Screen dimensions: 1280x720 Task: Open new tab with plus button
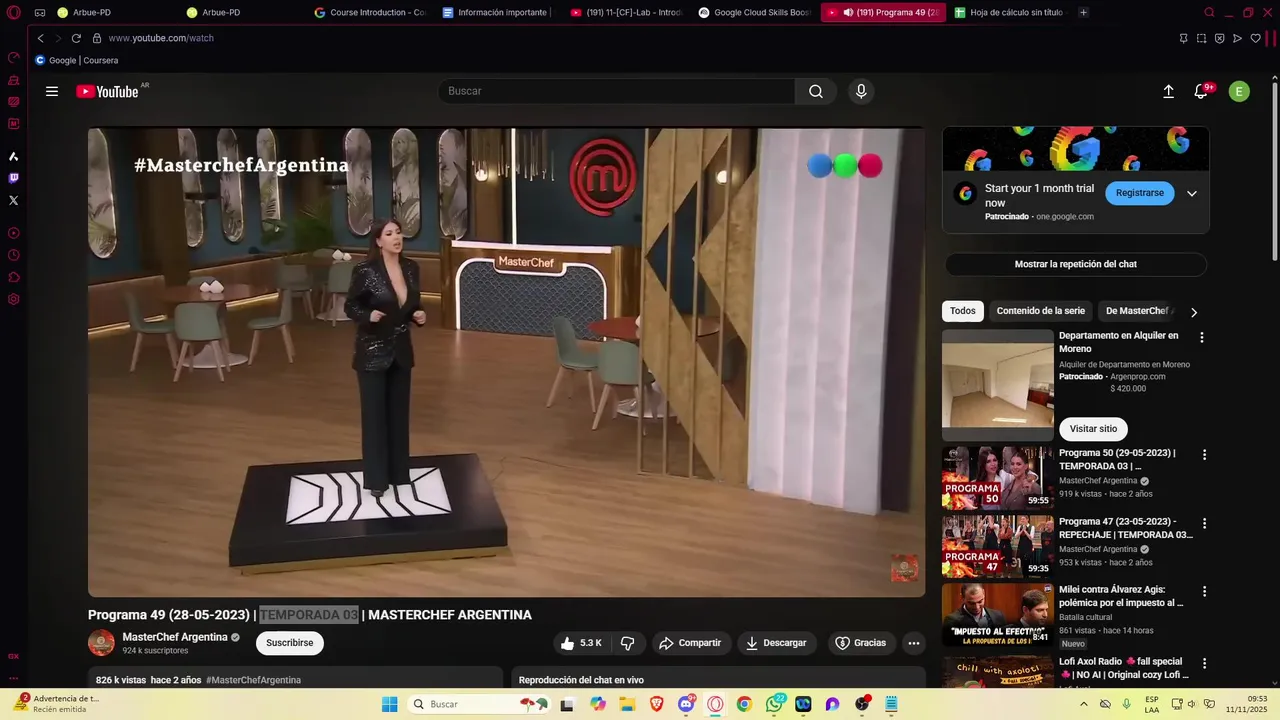click(1083, 13)
